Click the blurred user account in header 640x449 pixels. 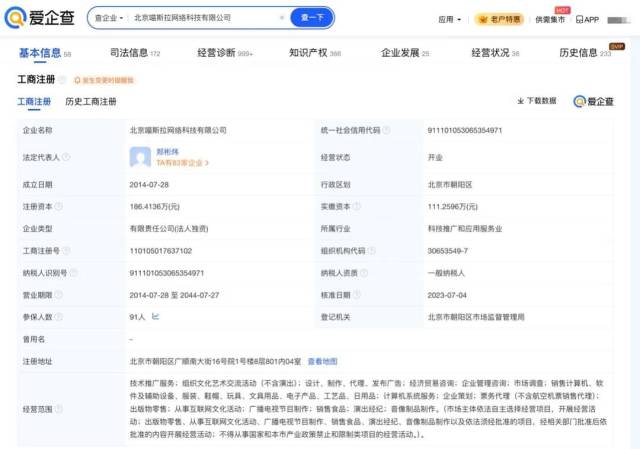tap(619, 20)
